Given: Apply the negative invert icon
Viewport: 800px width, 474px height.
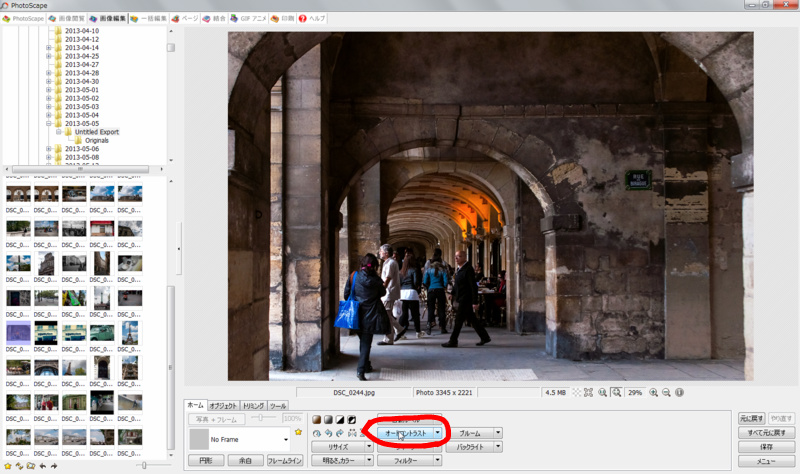Looking at the screenshot, I should pyautogui.click(x=352, y=419).
